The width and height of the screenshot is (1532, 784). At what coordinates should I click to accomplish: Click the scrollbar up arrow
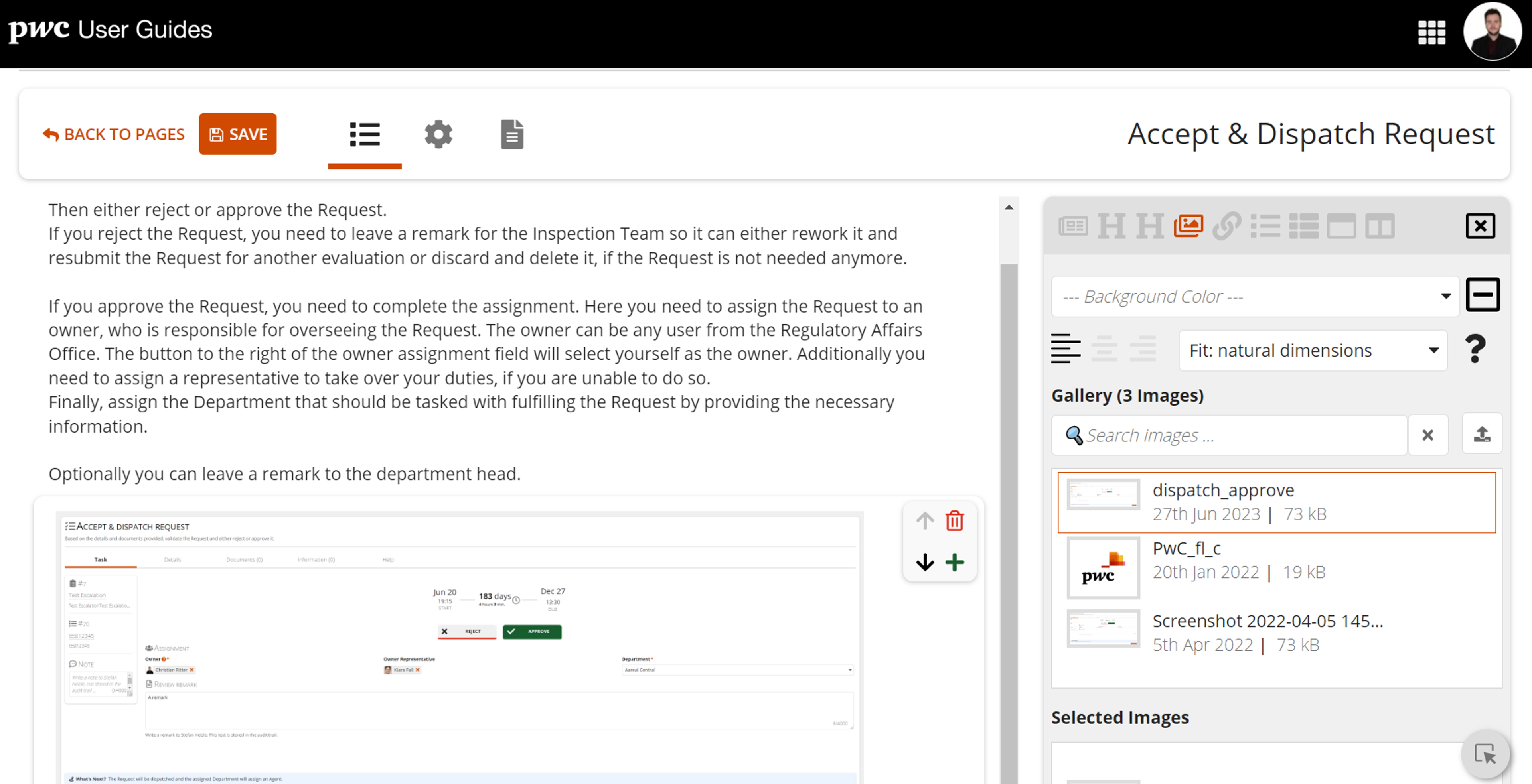pos(1009,207)
